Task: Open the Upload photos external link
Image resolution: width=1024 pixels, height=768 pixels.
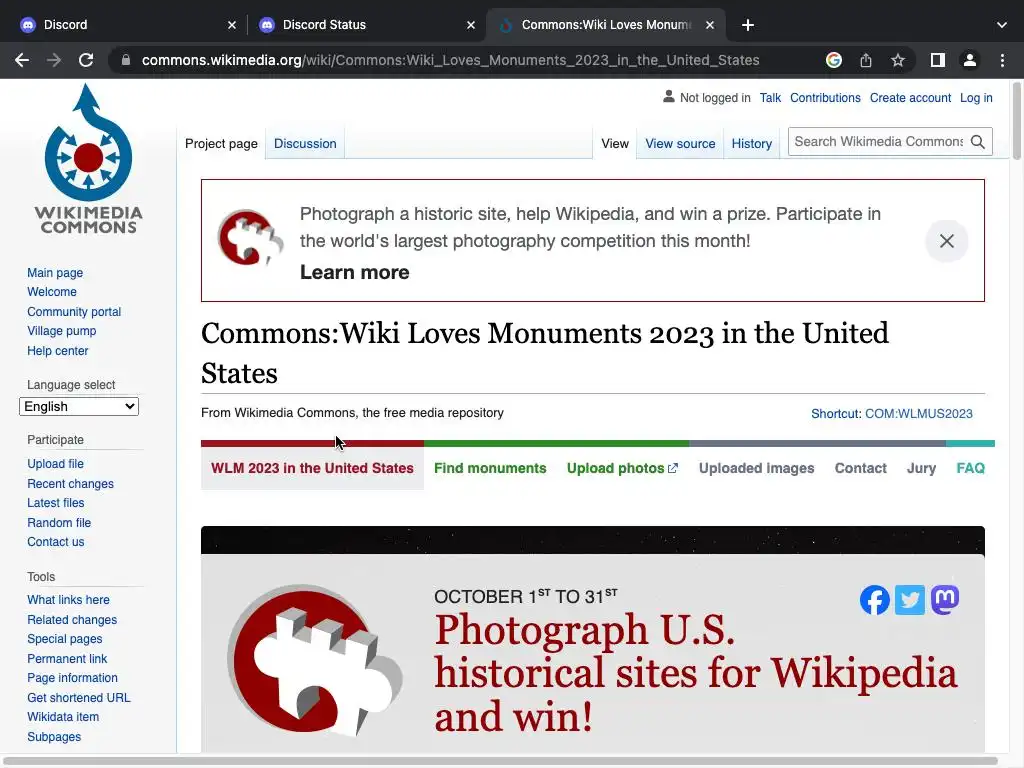Action: [622, 468]
